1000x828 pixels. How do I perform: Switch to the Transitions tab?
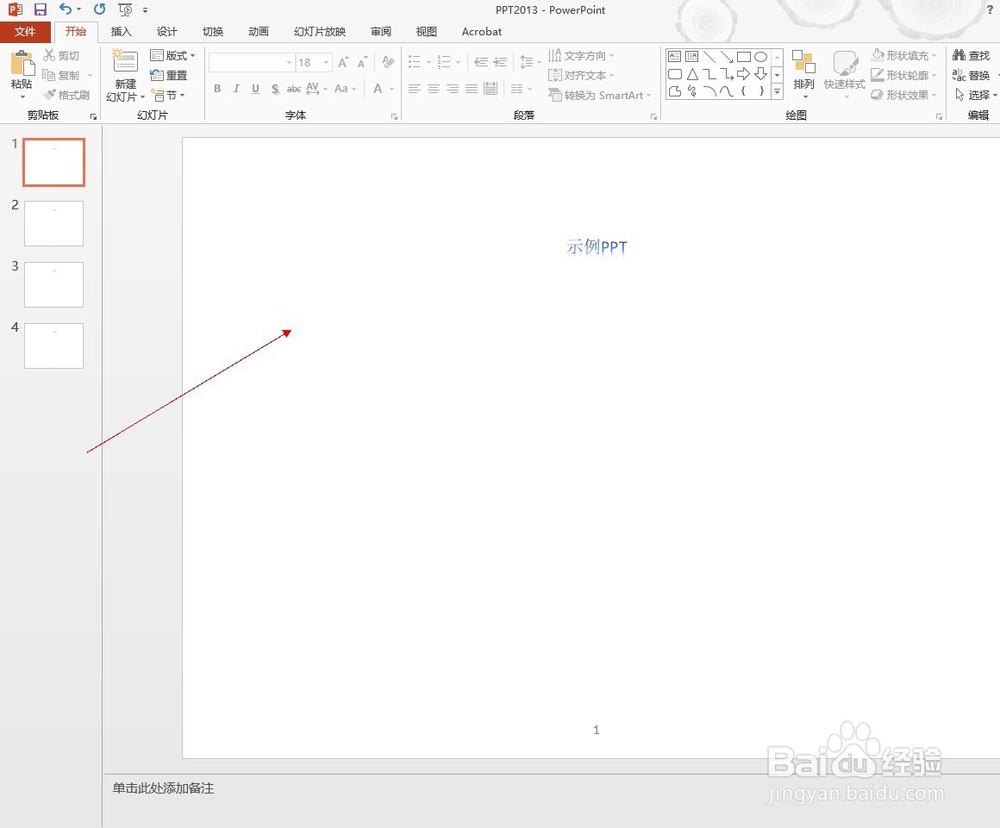coord(213,32)
